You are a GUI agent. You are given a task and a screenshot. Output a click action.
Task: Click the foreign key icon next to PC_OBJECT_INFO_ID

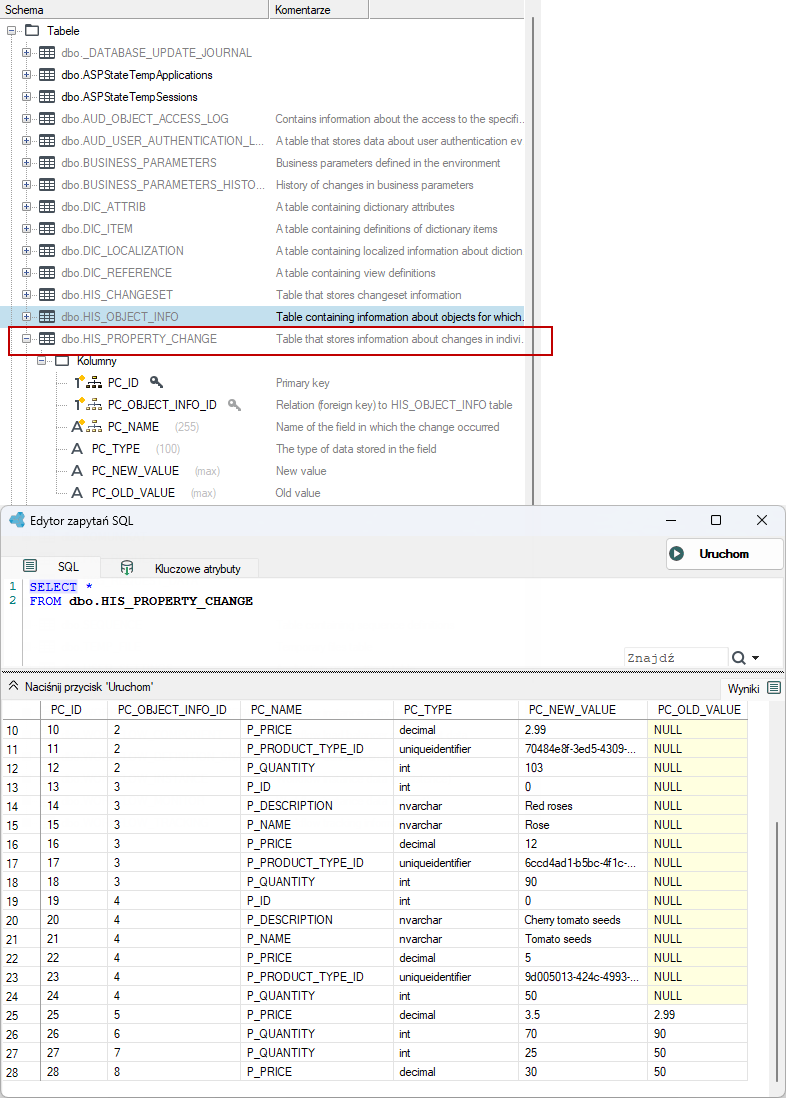tap(234, 405)
